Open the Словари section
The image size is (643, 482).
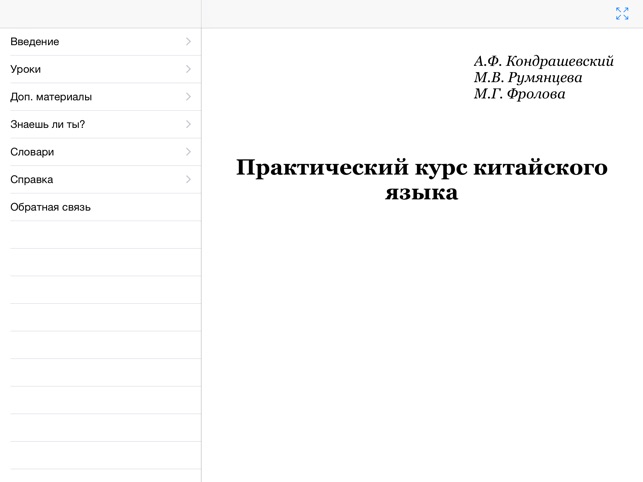click(x=100, y=152)
